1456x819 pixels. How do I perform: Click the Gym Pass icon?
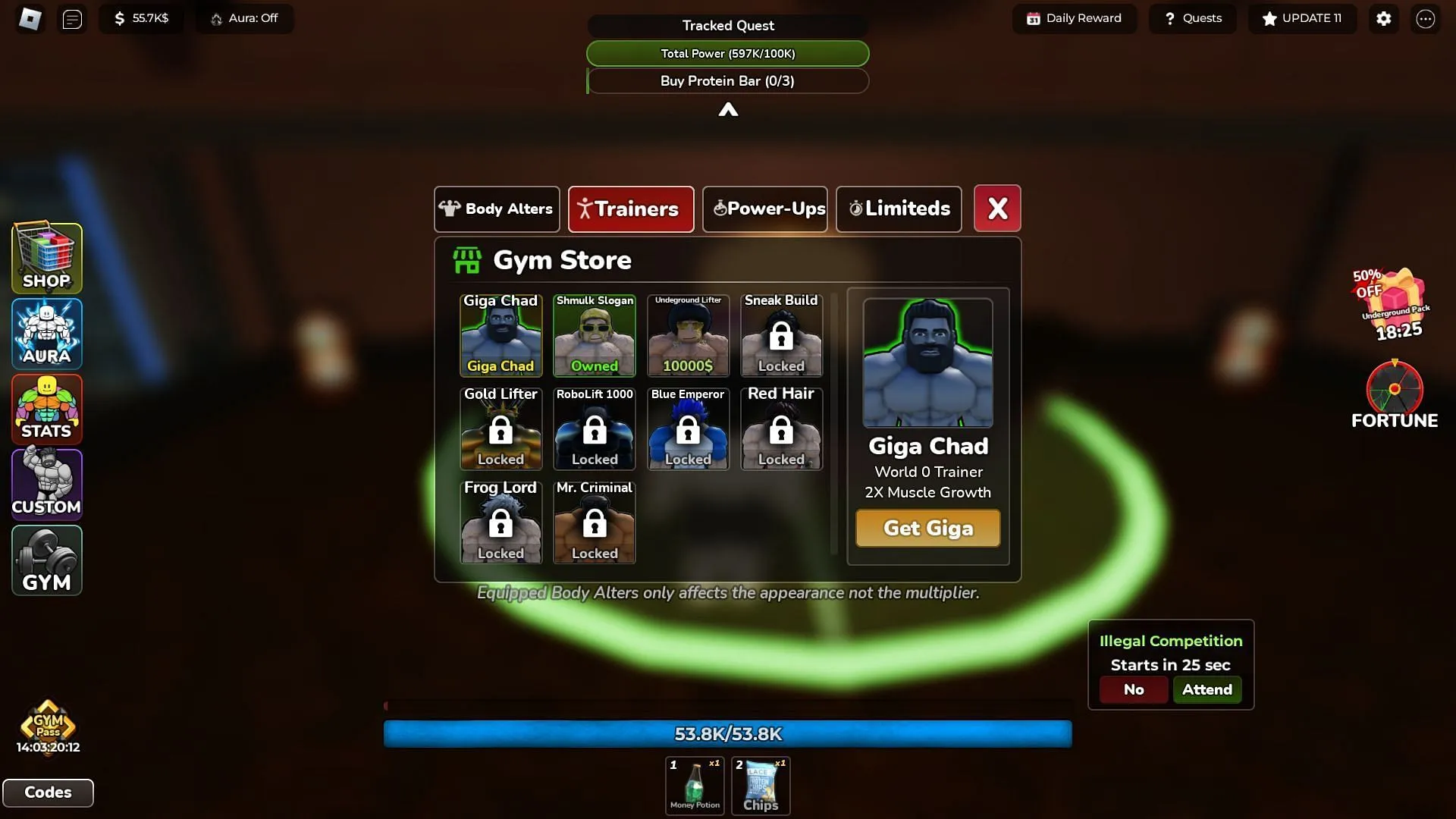point(47,719)
